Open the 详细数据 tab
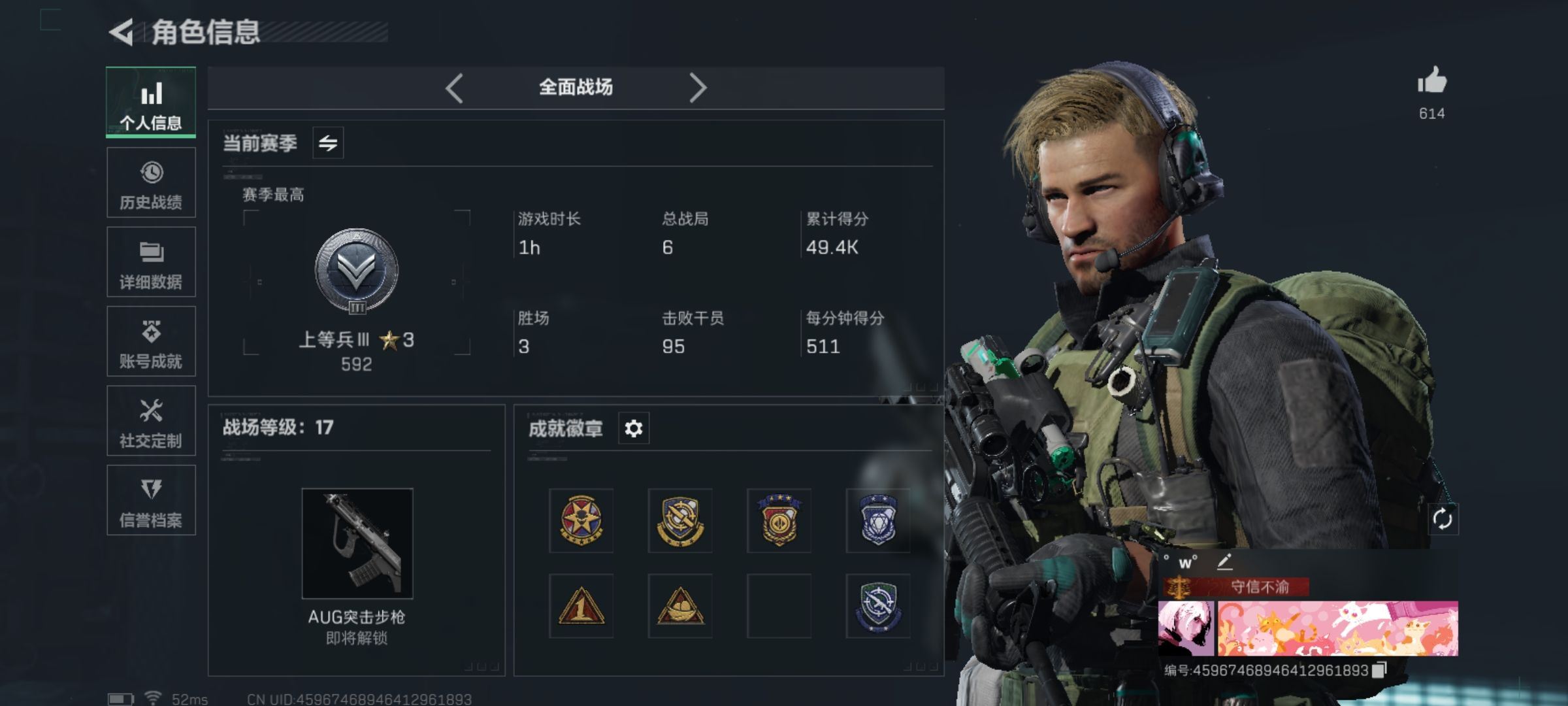Screen dimensions: 1568x706 point(151,262)
